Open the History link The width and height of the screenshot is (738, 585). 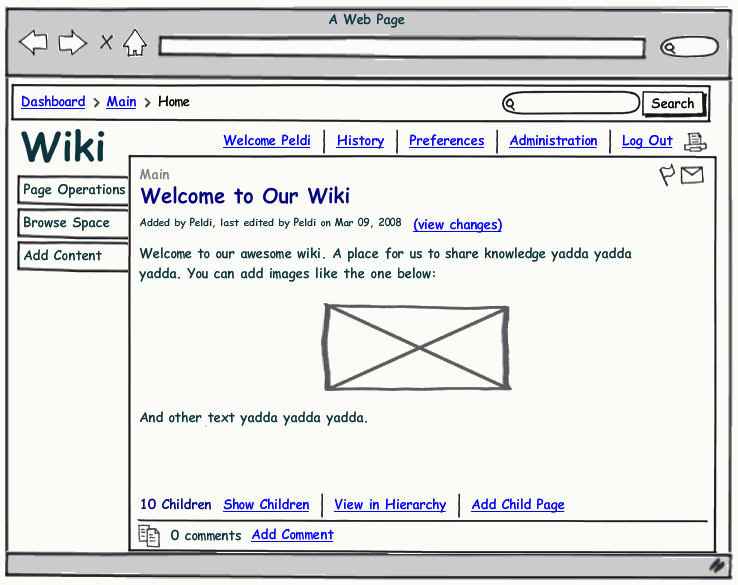pos(360,141)
